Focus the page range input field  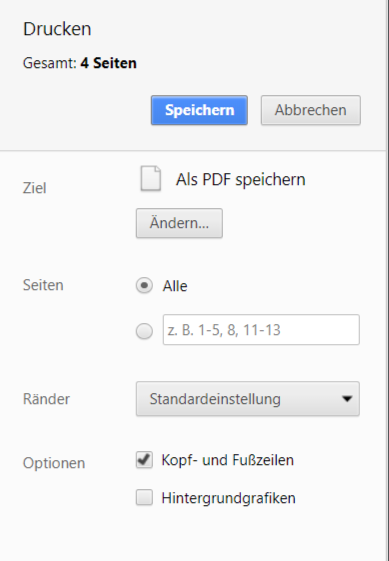point(261,330)
